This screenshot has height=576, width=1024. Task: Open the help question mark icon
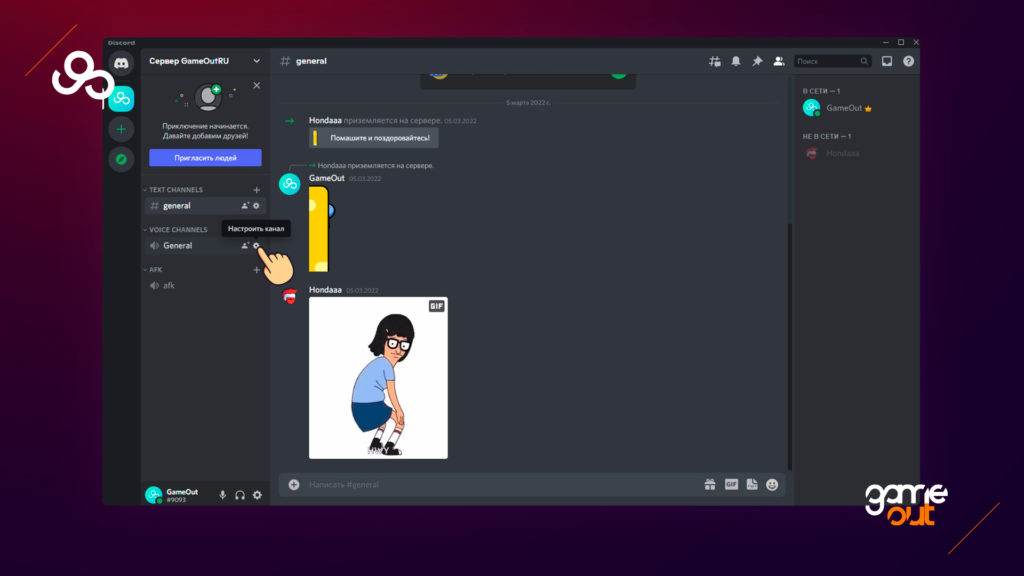[x=908, y=61]
